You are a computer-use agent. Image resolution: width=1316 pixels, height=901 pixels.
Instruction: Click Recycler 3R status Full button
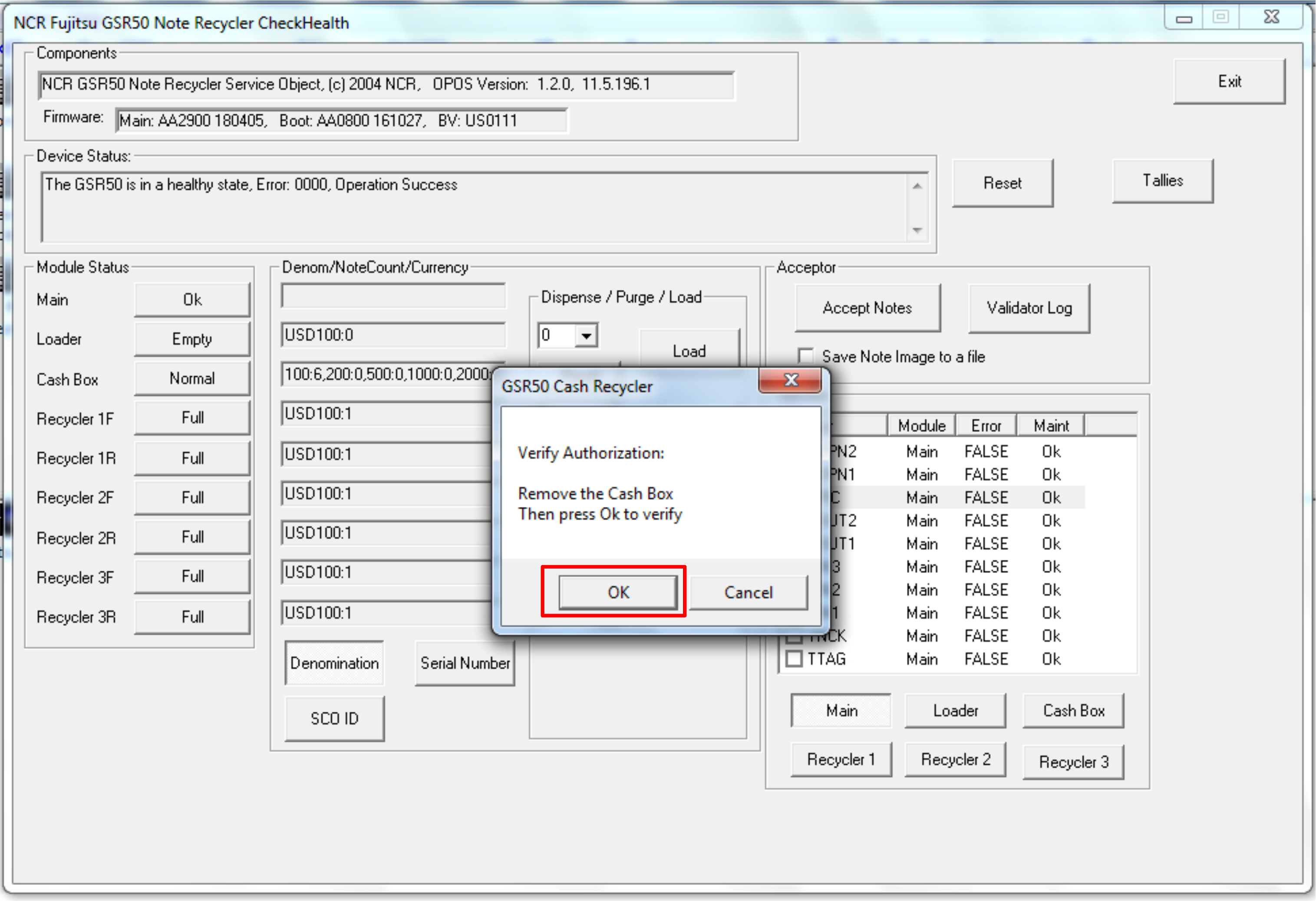tap(192, 617)
